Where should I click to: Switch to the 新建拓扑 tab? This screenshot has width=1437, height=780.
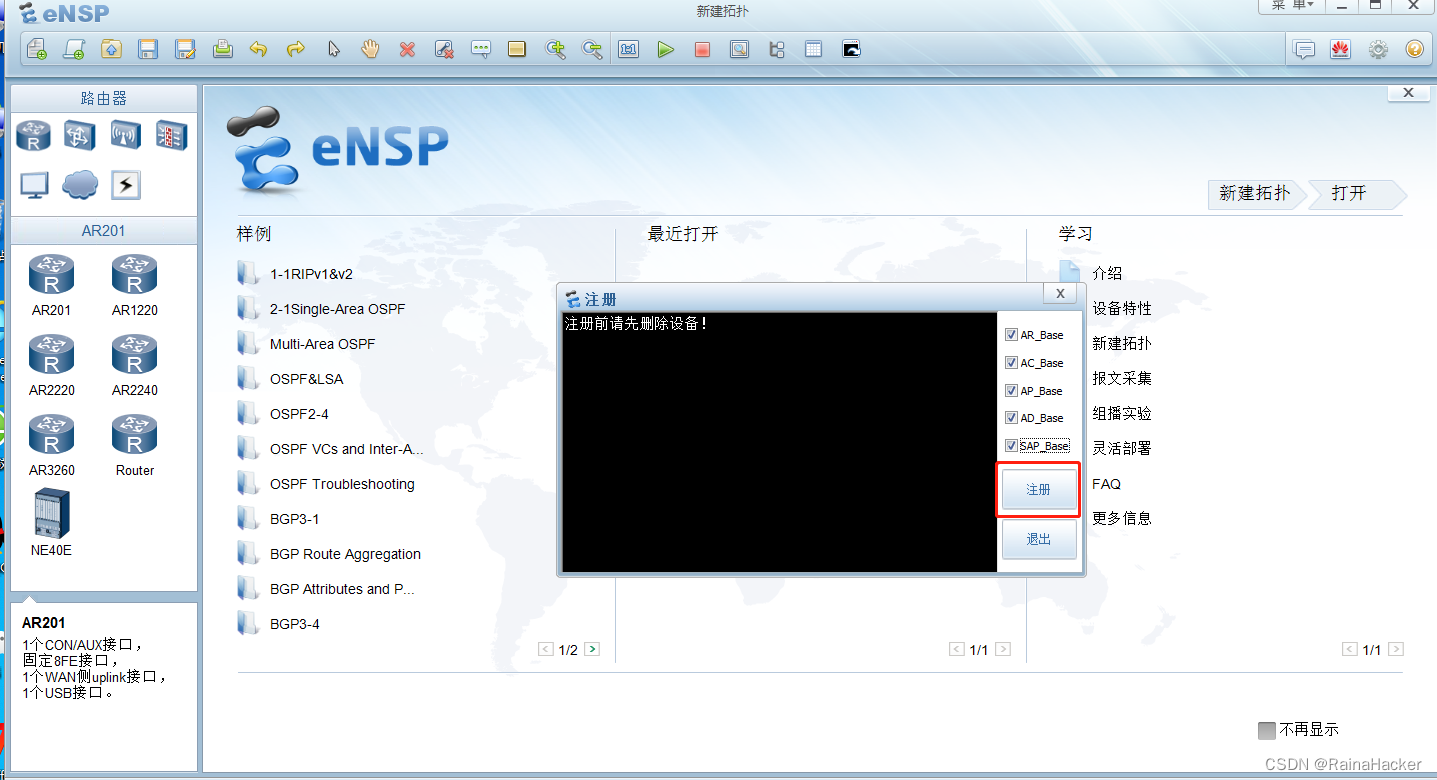coord(1253,194)
